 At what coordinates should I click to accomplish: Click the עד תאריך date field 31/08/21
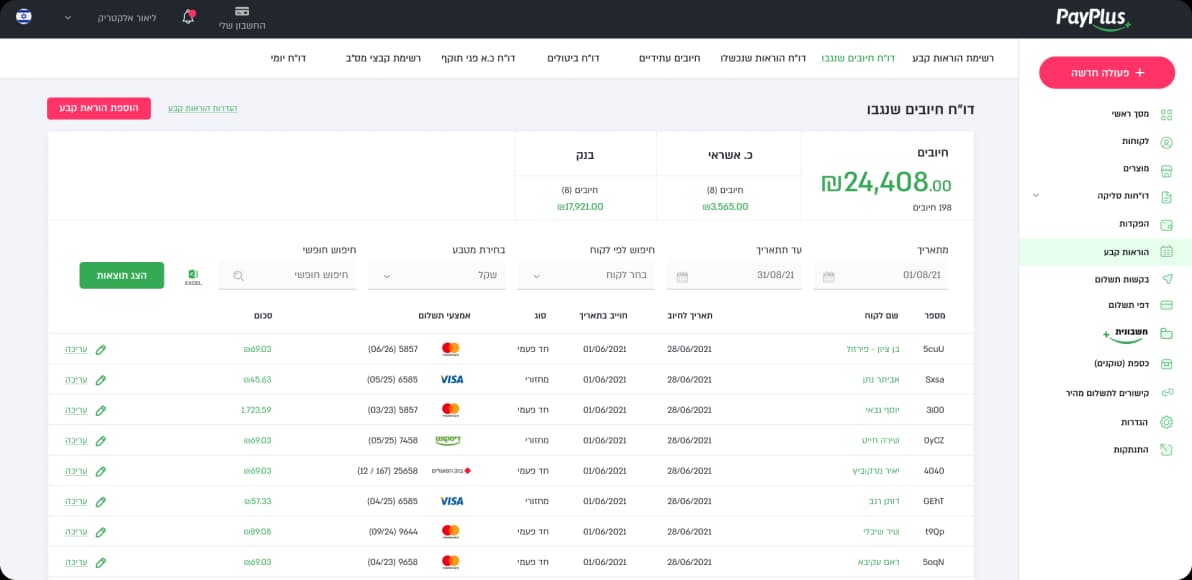[x=734, y=275]
